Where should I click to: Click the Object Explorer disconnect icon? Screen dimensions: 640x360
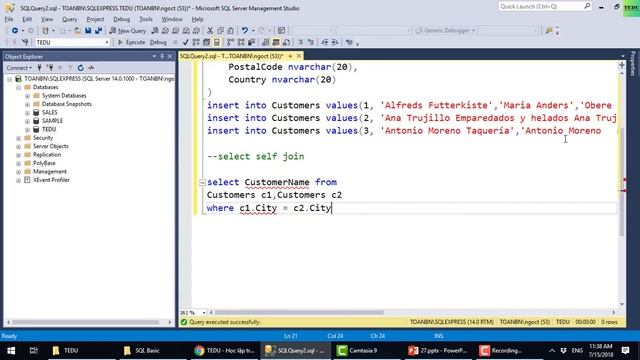click(50, 68)
